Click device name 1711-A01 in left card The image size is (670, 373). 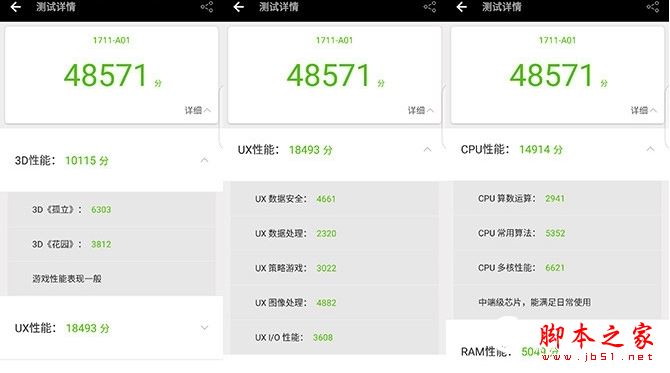(x=111, y=40)
